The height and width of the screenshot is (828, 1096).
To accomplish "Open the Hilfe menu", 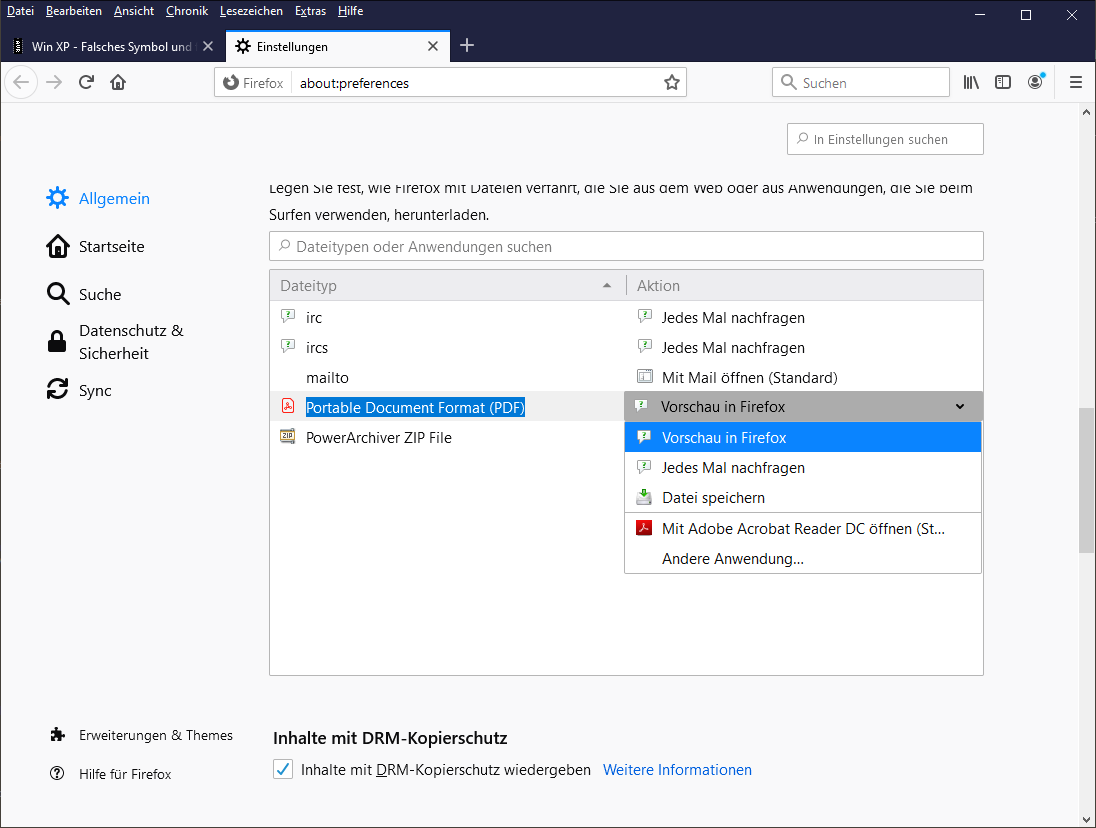I will pos(350,11).
